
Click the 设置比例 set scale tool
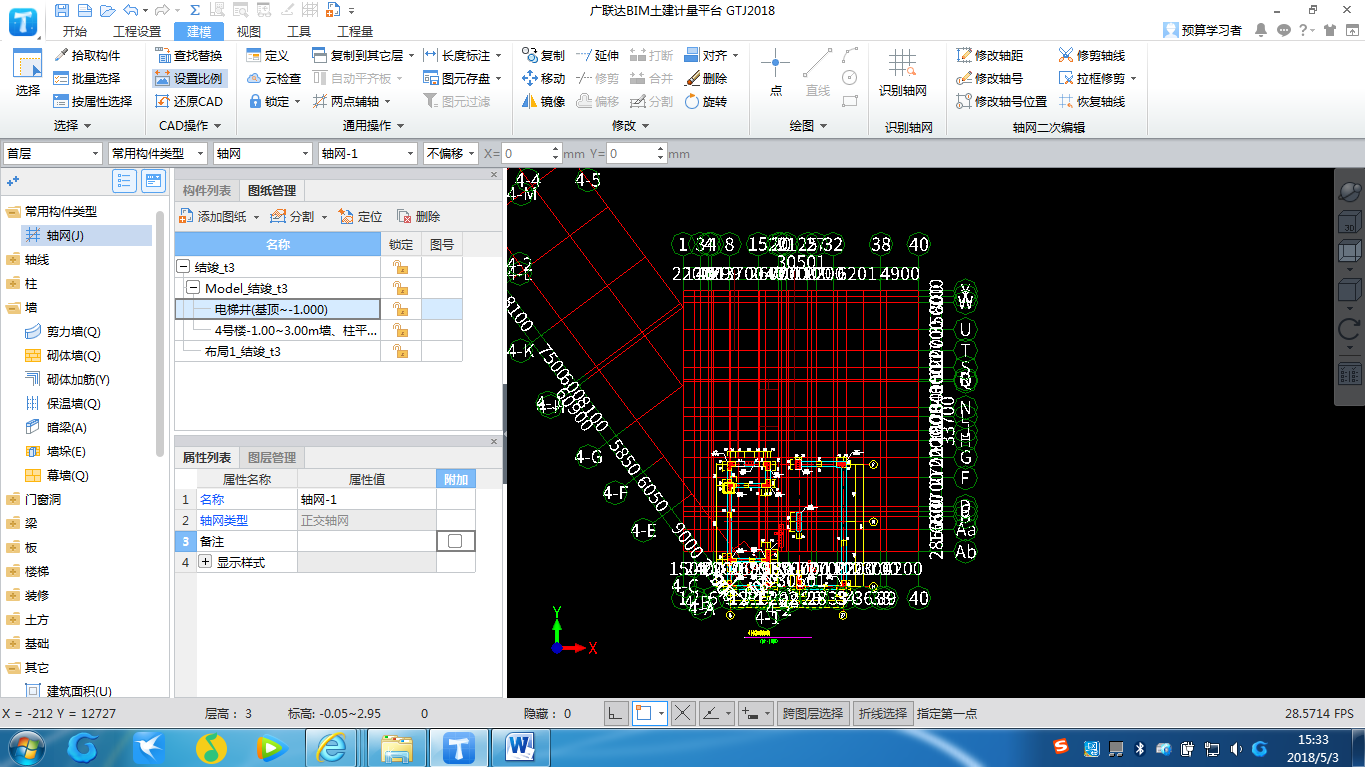click(x=189, y=78)
